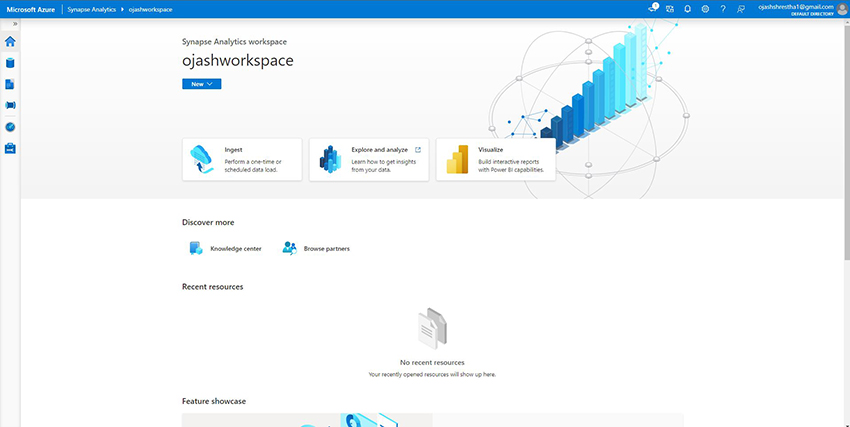
Task: Open the user account avatar
Action: 842,9
